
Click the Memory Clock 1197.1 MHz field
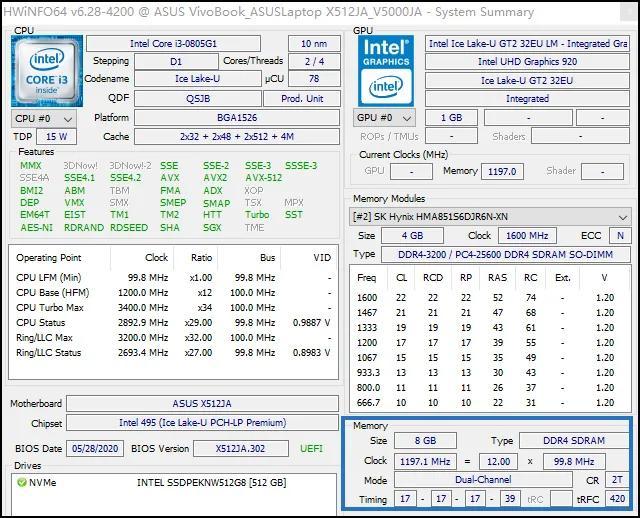(425, 462)
